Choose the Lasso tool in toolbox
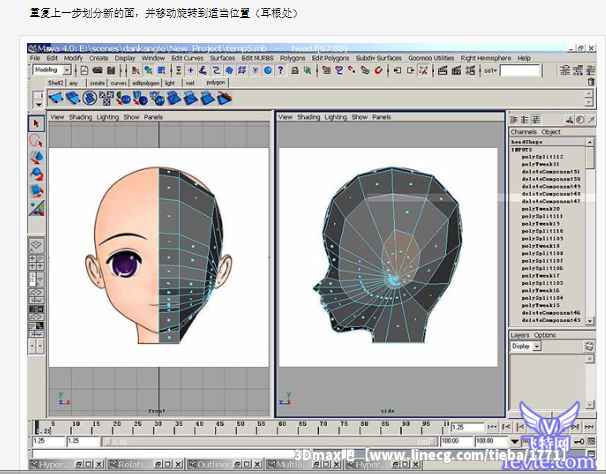This screenshot has height=474, width=606. click(x=36, y=140)
